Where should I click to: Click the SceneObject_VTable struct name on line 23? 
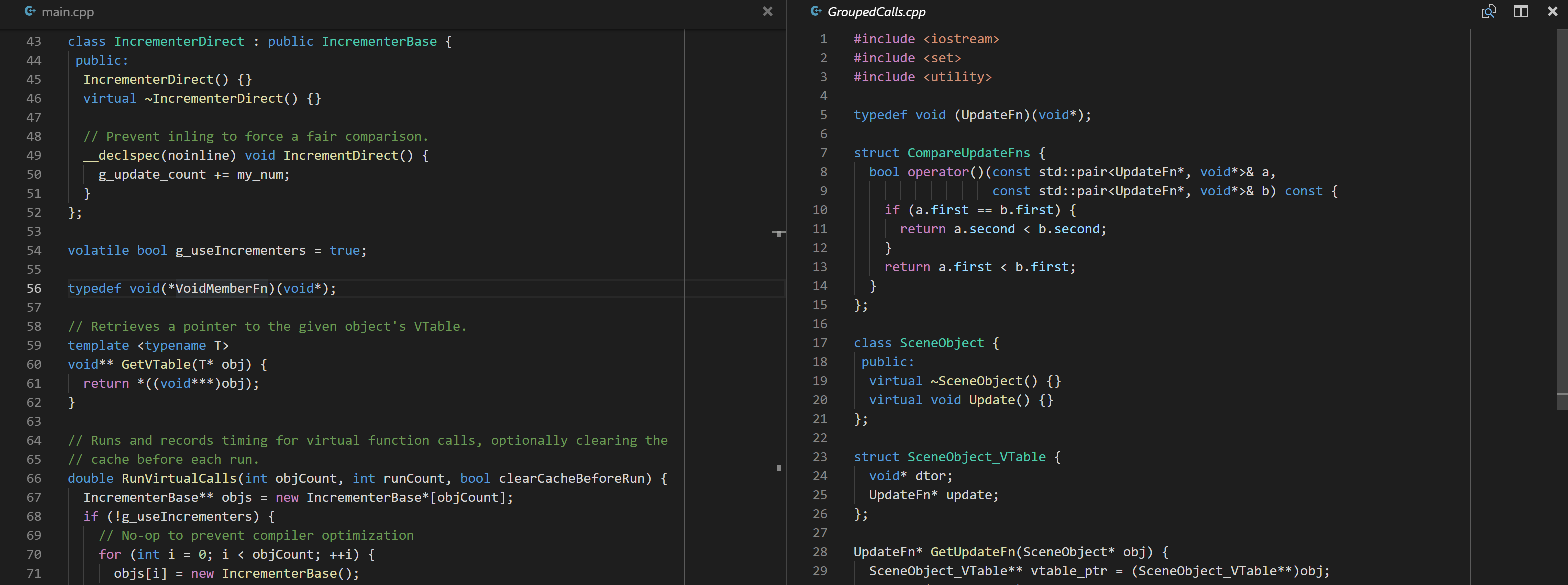pos(976,457)
